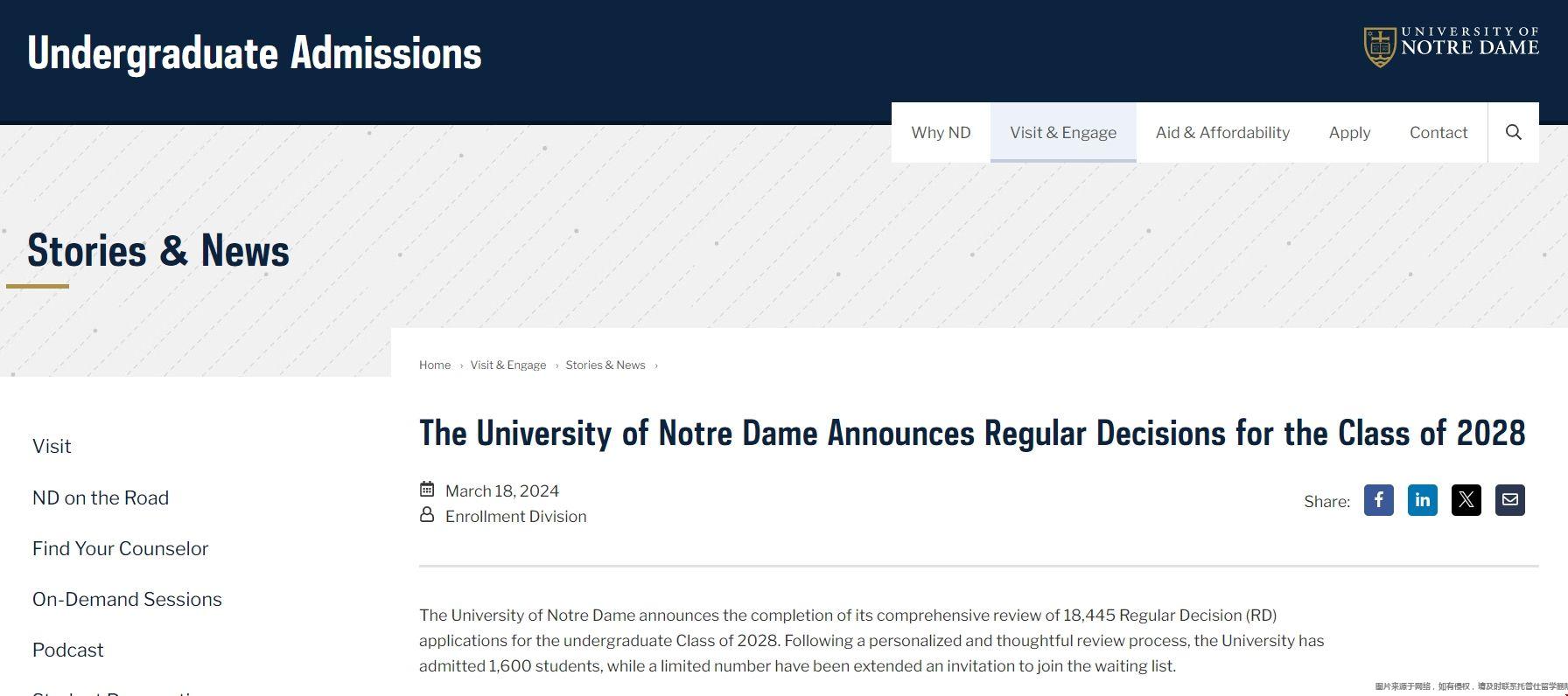Select Find Your Counselor in sidebar
The height and width of the screenshot is (696, 1568).
point(121,548)
